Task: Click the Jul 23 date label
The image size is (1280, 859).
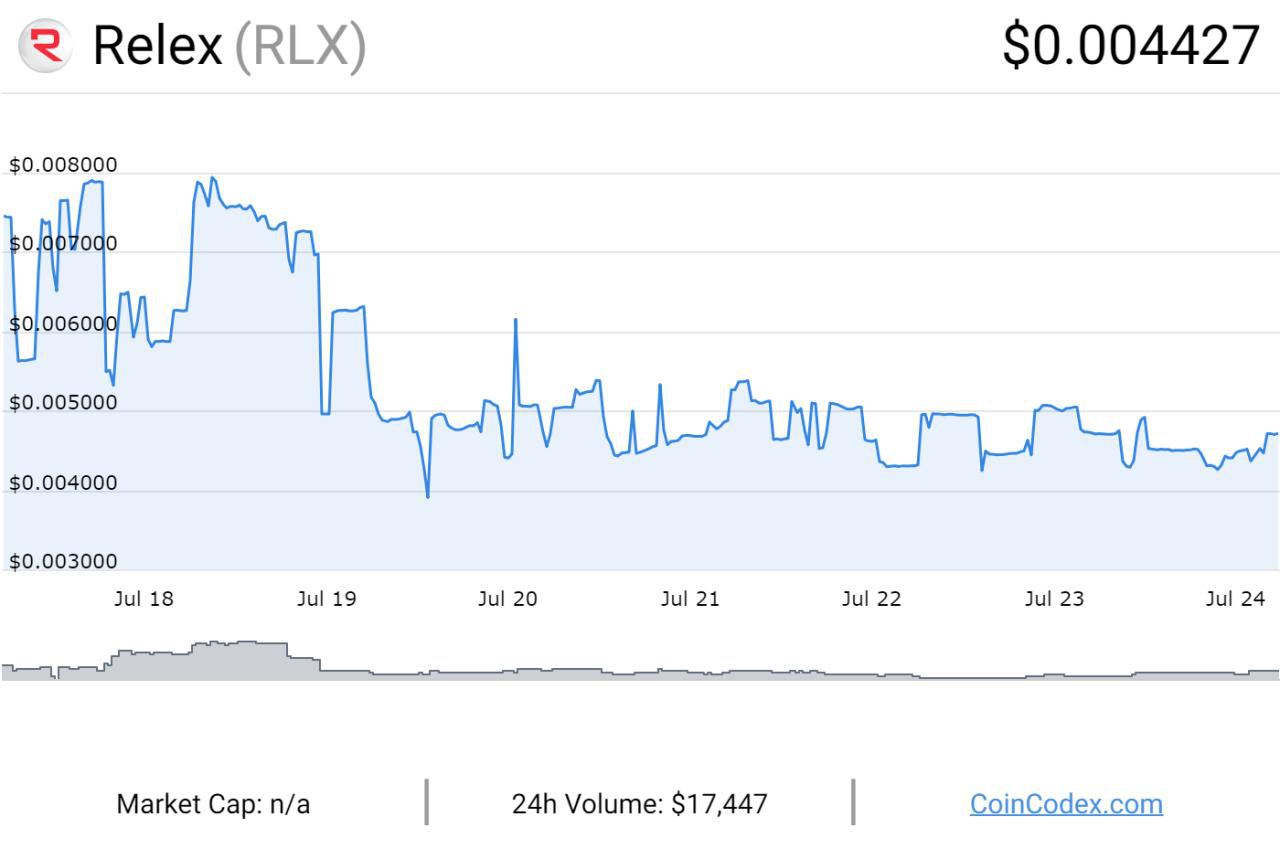Action: (1054, 599)
